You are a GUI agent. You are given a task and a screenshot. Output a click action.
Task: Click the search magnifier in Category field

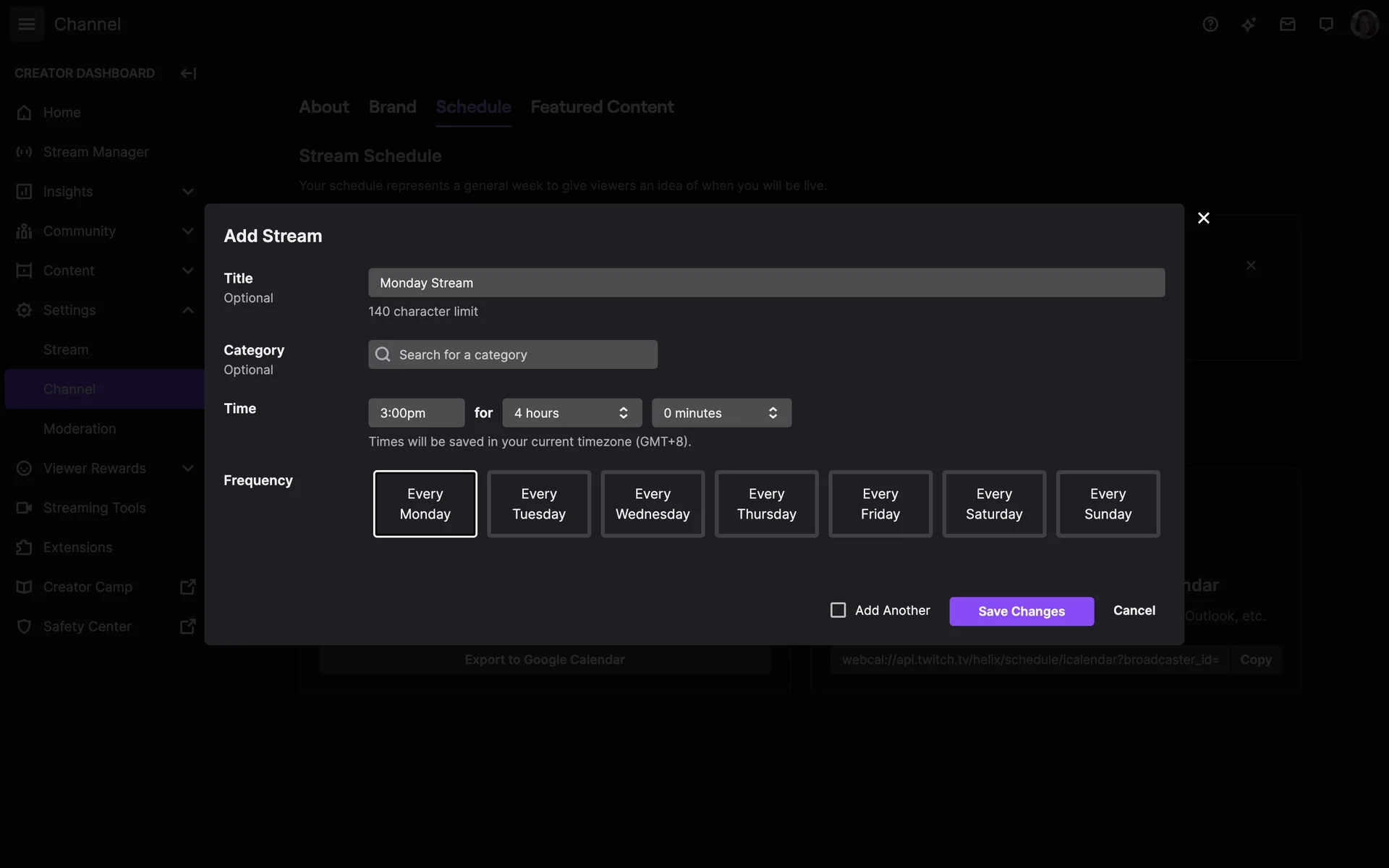point(383,354)
